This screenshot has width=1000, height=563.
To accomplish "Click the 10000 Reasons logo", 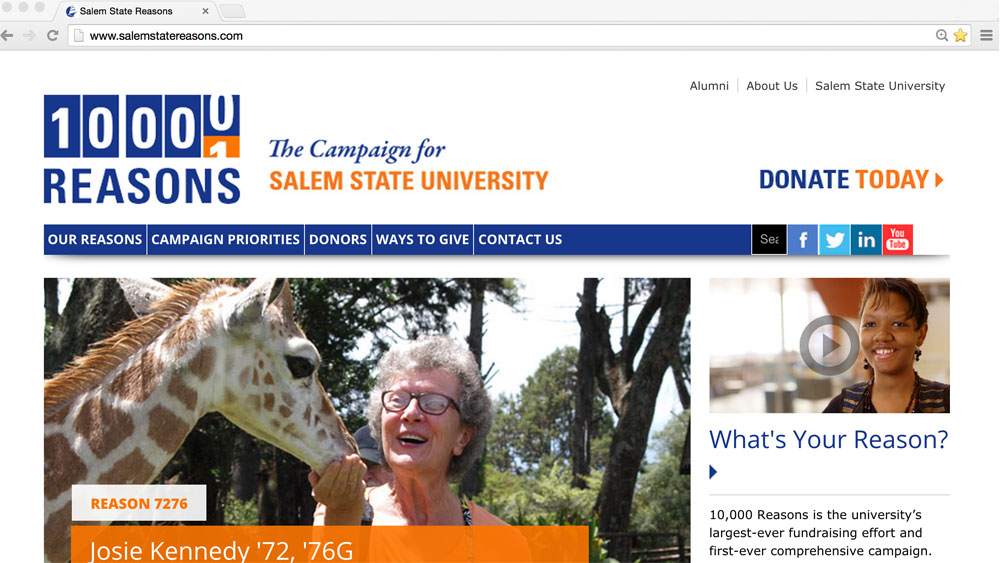I will pos(142,149).
